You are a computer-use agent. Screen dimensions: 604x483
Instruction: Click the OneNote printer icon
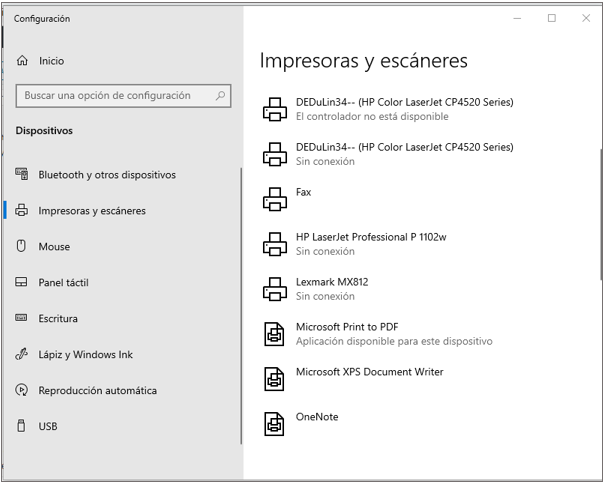(274, 424)
